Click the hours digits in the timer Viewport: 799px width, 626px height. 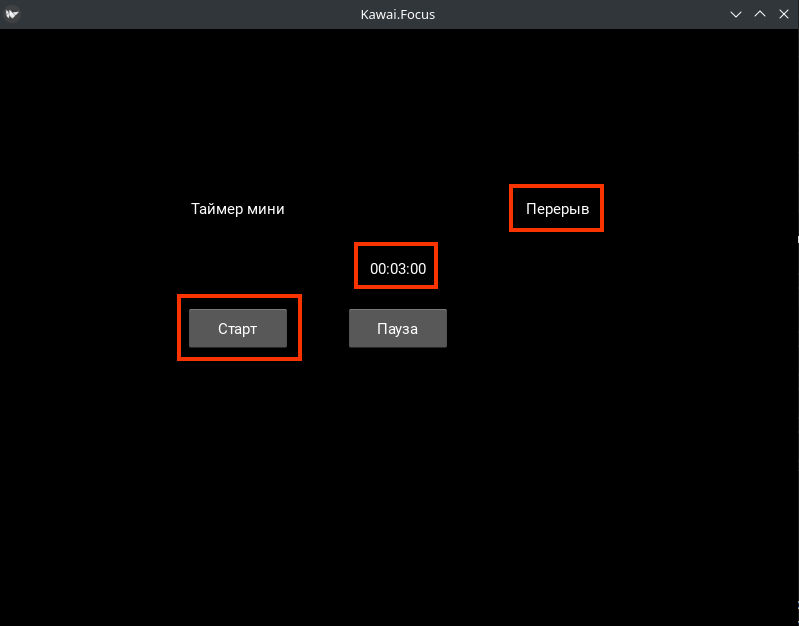pos(378,268)
